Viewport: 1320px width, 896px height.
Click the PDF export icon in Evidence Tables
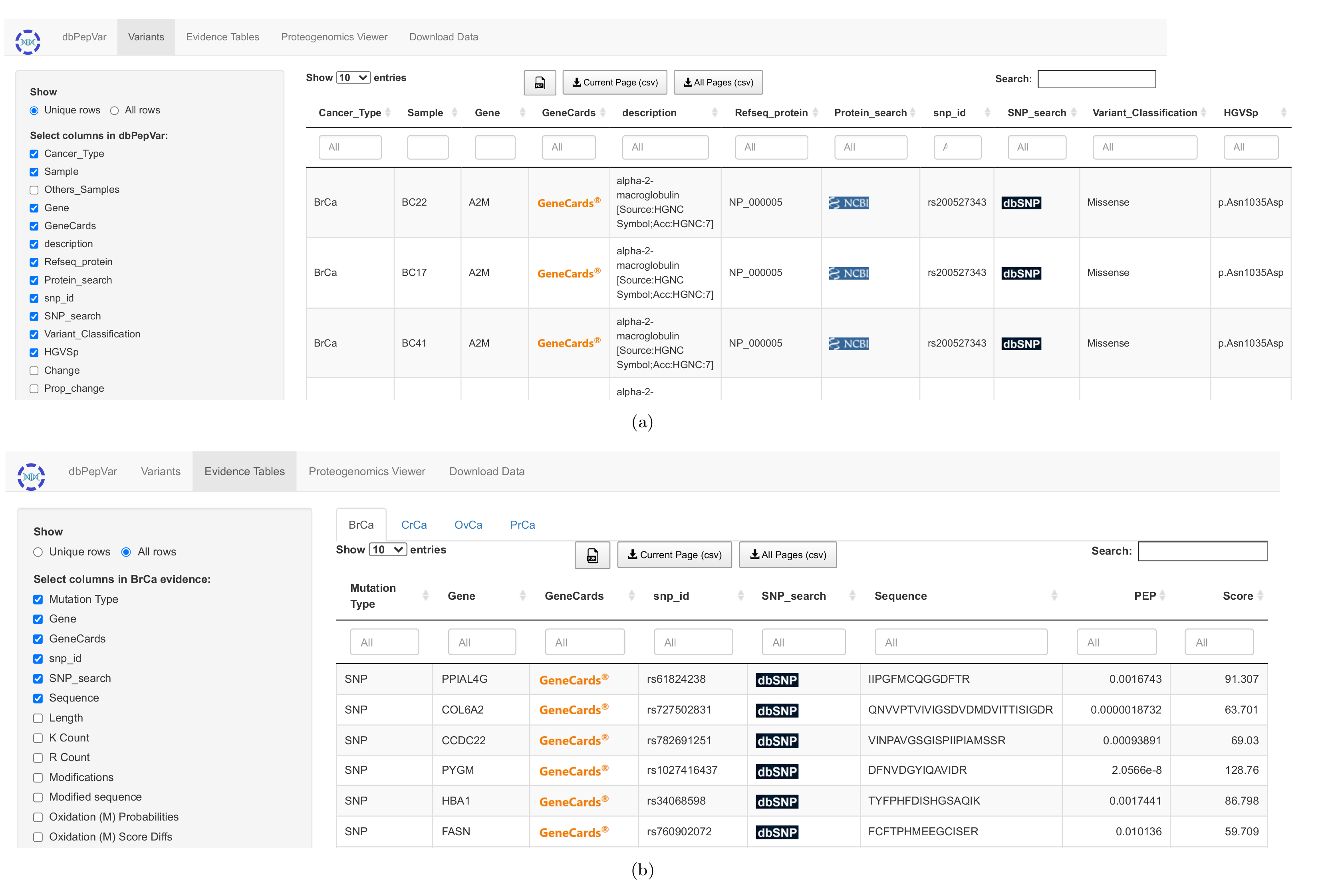(592, 555)
